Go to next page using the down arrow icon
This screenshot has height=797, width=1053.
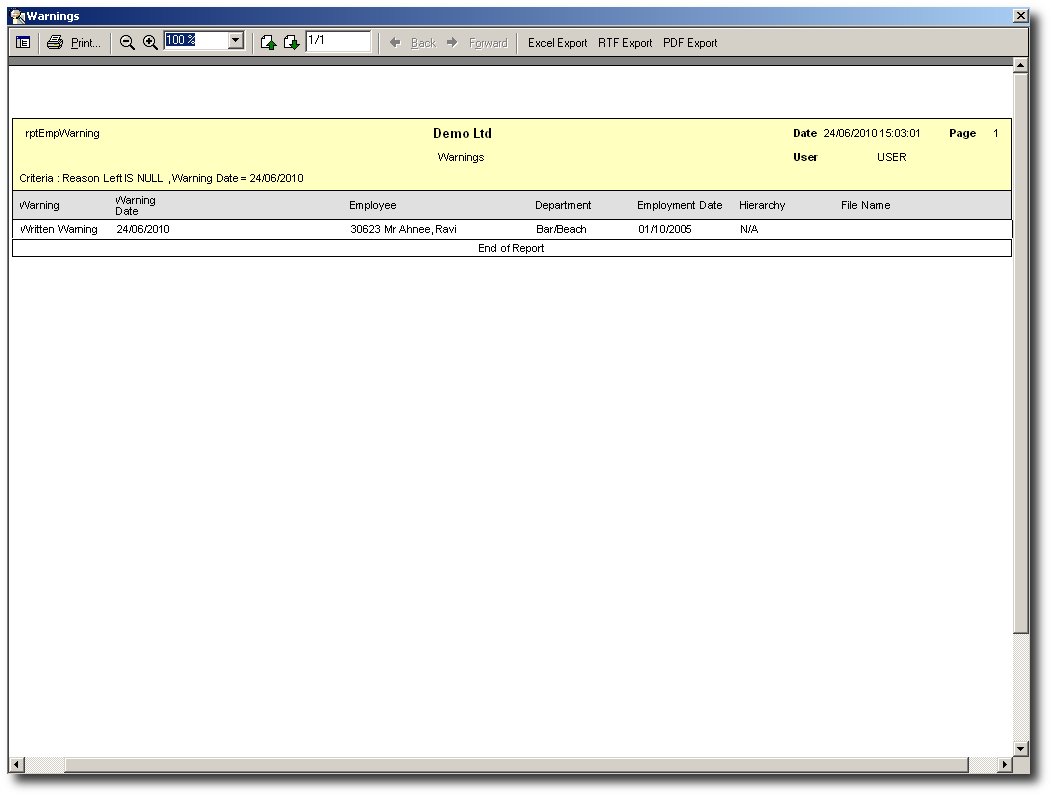click(291, 43)
